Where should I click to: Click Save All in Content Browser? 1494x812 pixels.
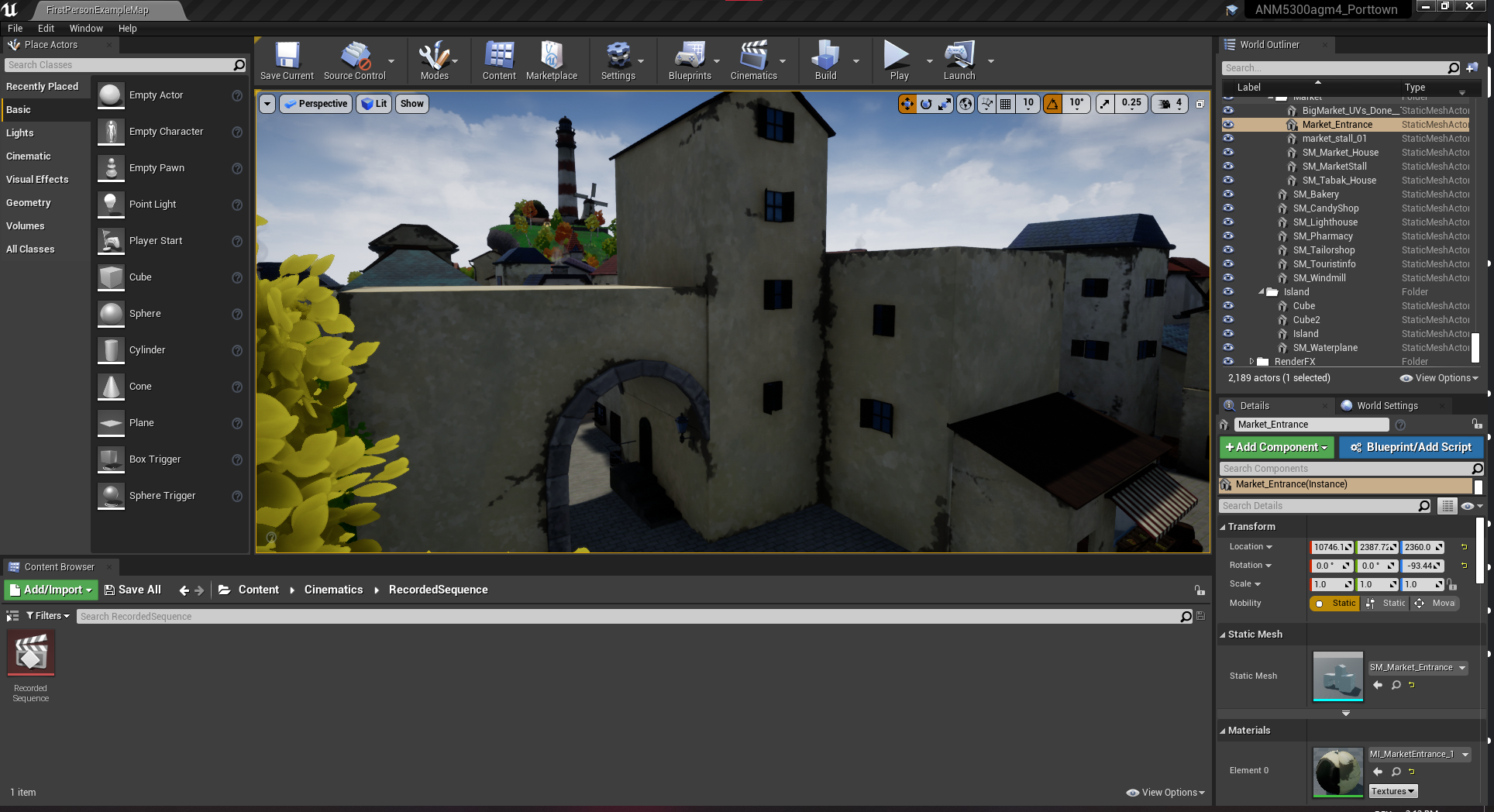pos(133,590)
